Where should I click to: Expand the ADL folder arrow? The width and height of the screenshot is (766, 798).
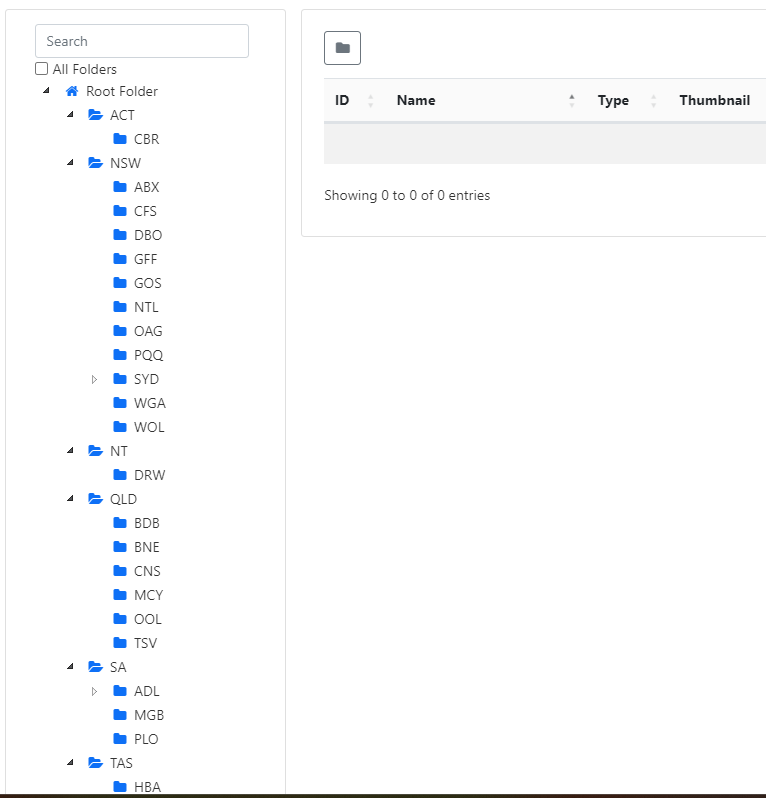coord(94,691)
